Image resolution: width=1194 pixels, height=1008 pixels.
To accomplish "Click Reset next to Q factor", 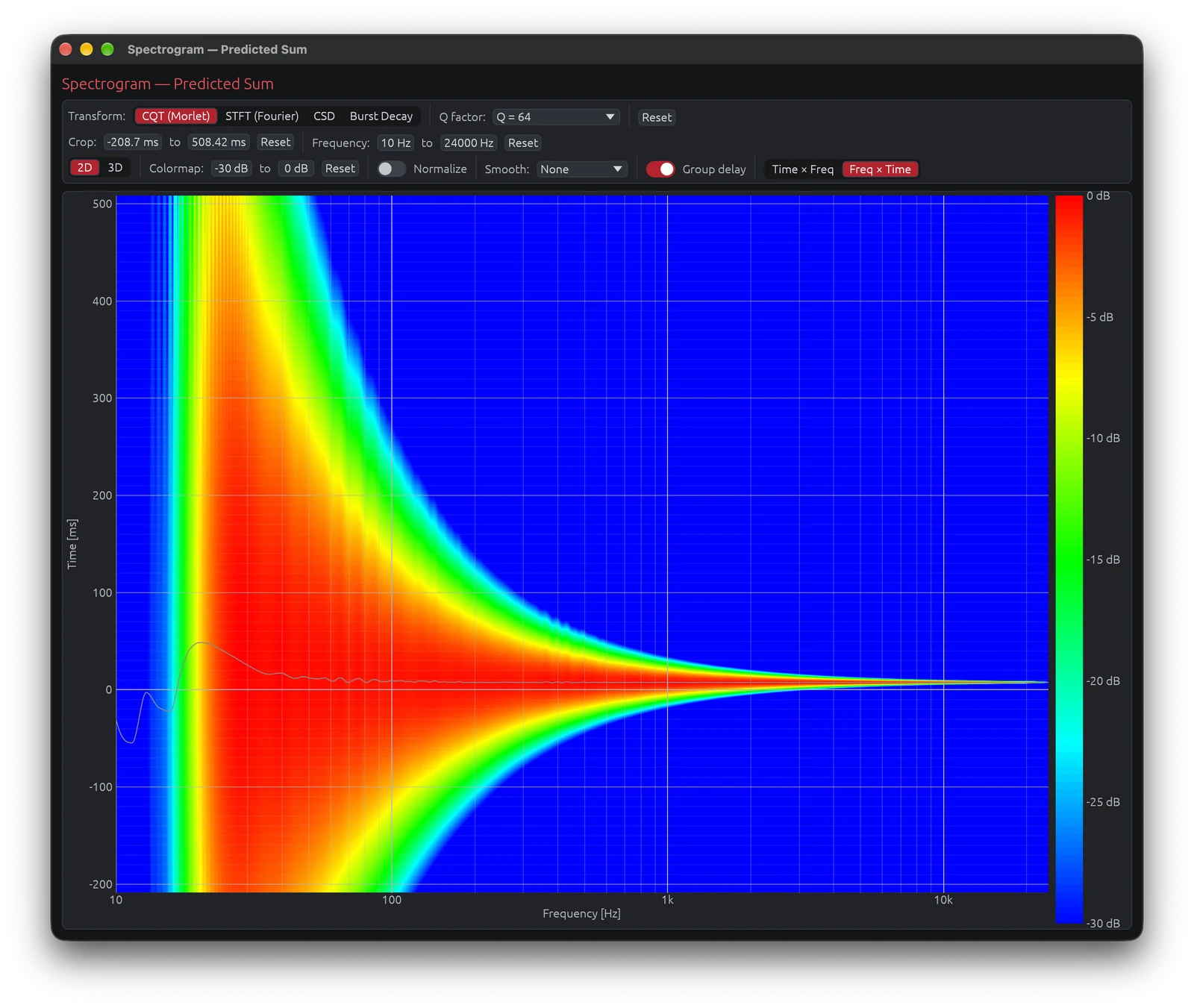I will point(657,117).
